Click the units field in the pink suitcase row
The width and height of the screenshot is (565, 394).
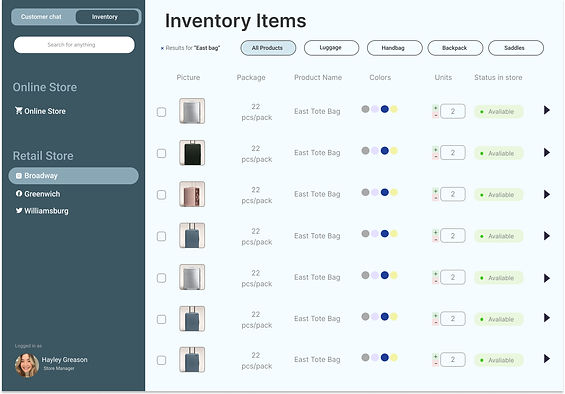tap(453, 194)
